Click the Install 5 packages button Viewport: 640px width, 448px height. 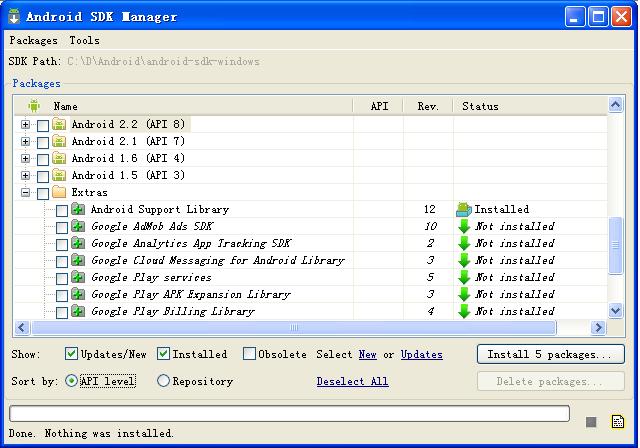[x=551, y=354]
